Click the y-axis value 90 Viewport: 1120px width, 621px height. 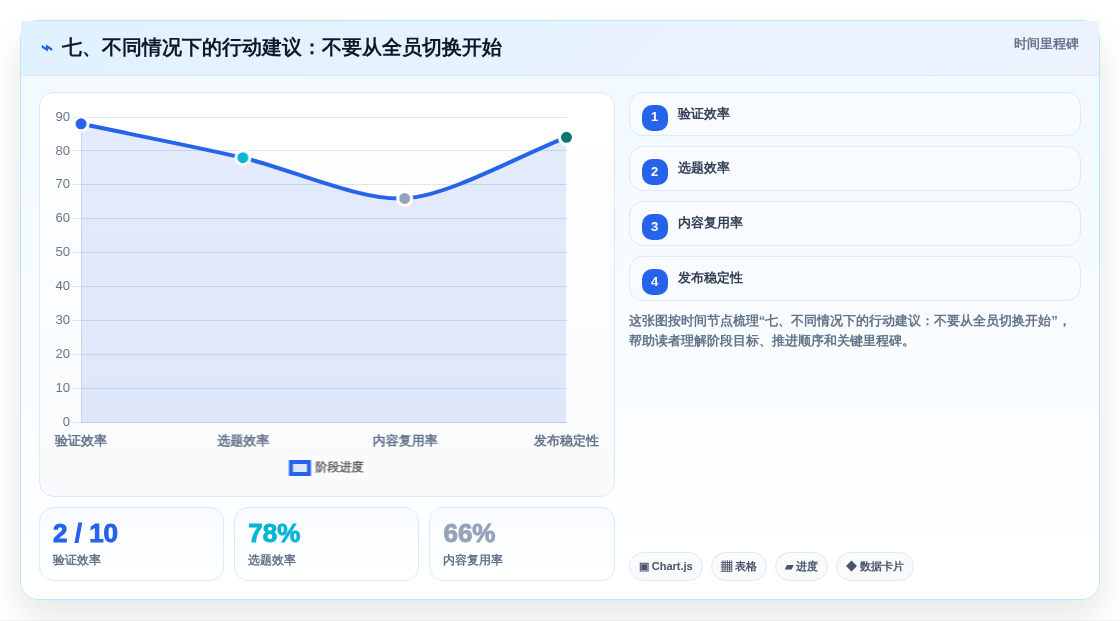(63, 117)
